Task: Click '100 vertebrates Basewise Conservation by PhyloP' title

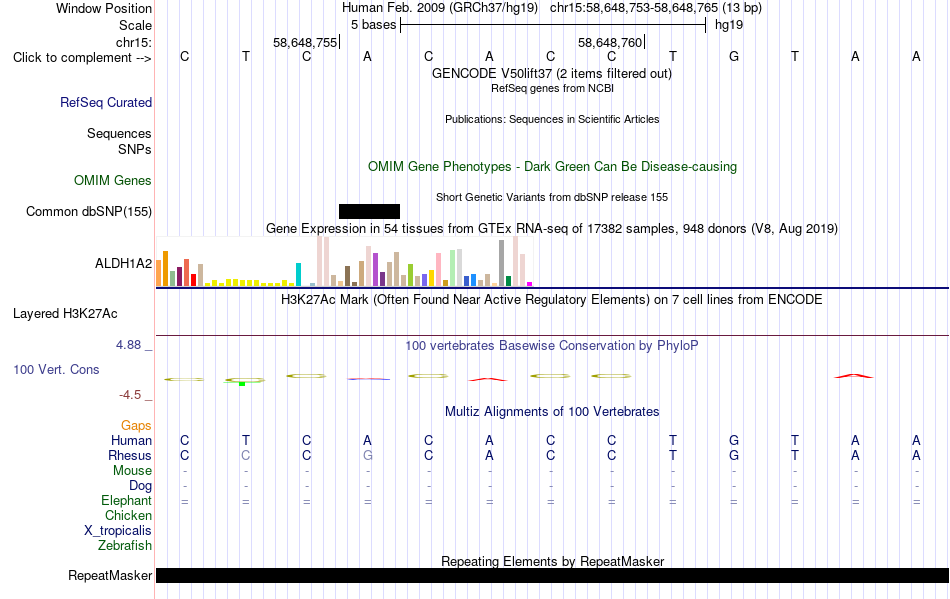Action: click(552, 345)
